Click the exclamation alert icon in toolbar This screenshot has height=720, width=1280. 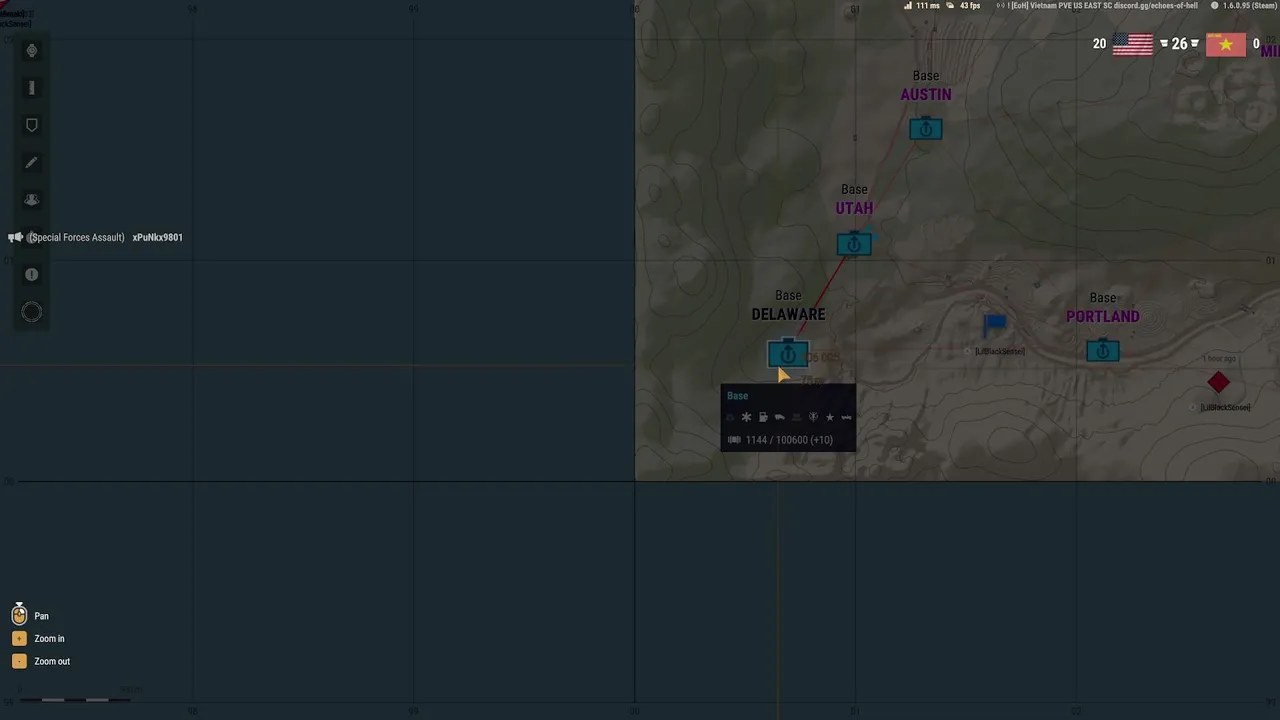[x=32, y=275]
